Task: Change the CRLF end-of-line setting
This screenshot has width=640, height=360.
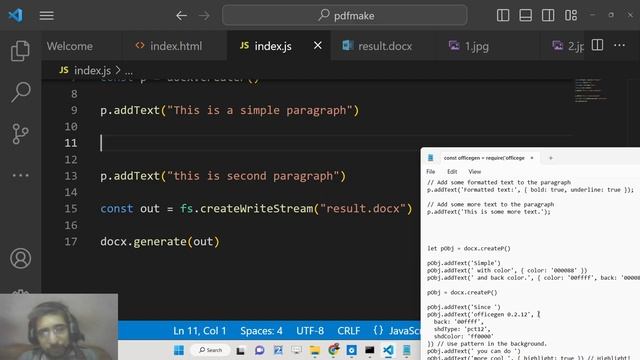Action: tap(349, 331)
